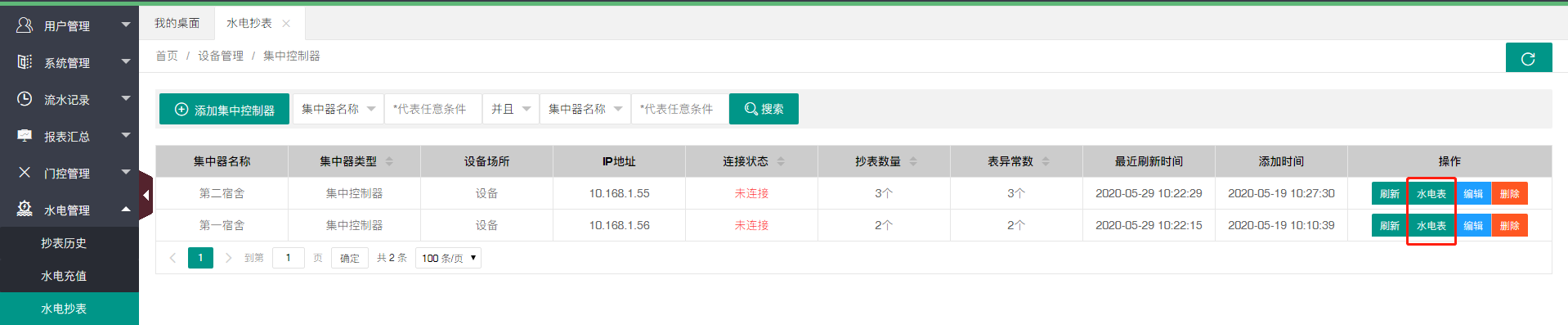Expand 用户管理 menu
The width and height of the screenshot is (1568, 325).
coord(126,25)
